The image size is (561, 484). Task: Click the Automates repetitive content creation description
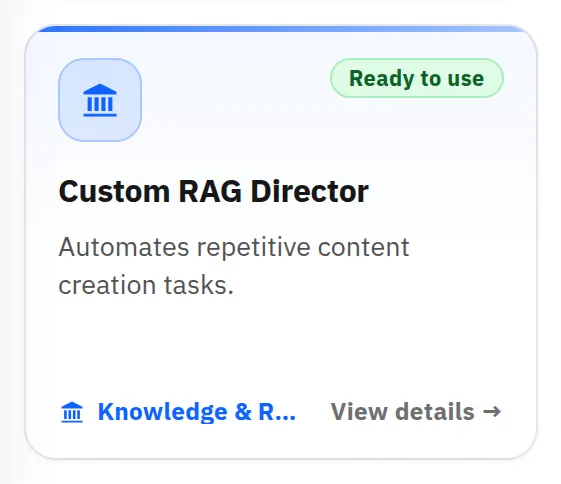234,266
